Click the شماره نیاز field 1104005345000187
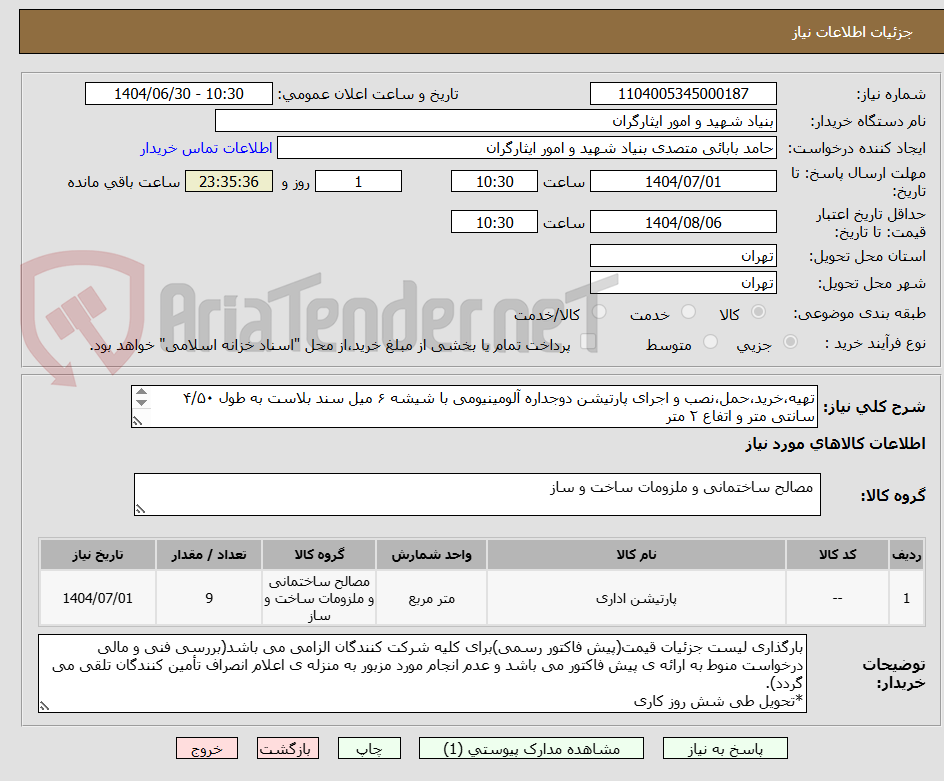944x781 pixels. pyautogui.click(x=683, y=94)
